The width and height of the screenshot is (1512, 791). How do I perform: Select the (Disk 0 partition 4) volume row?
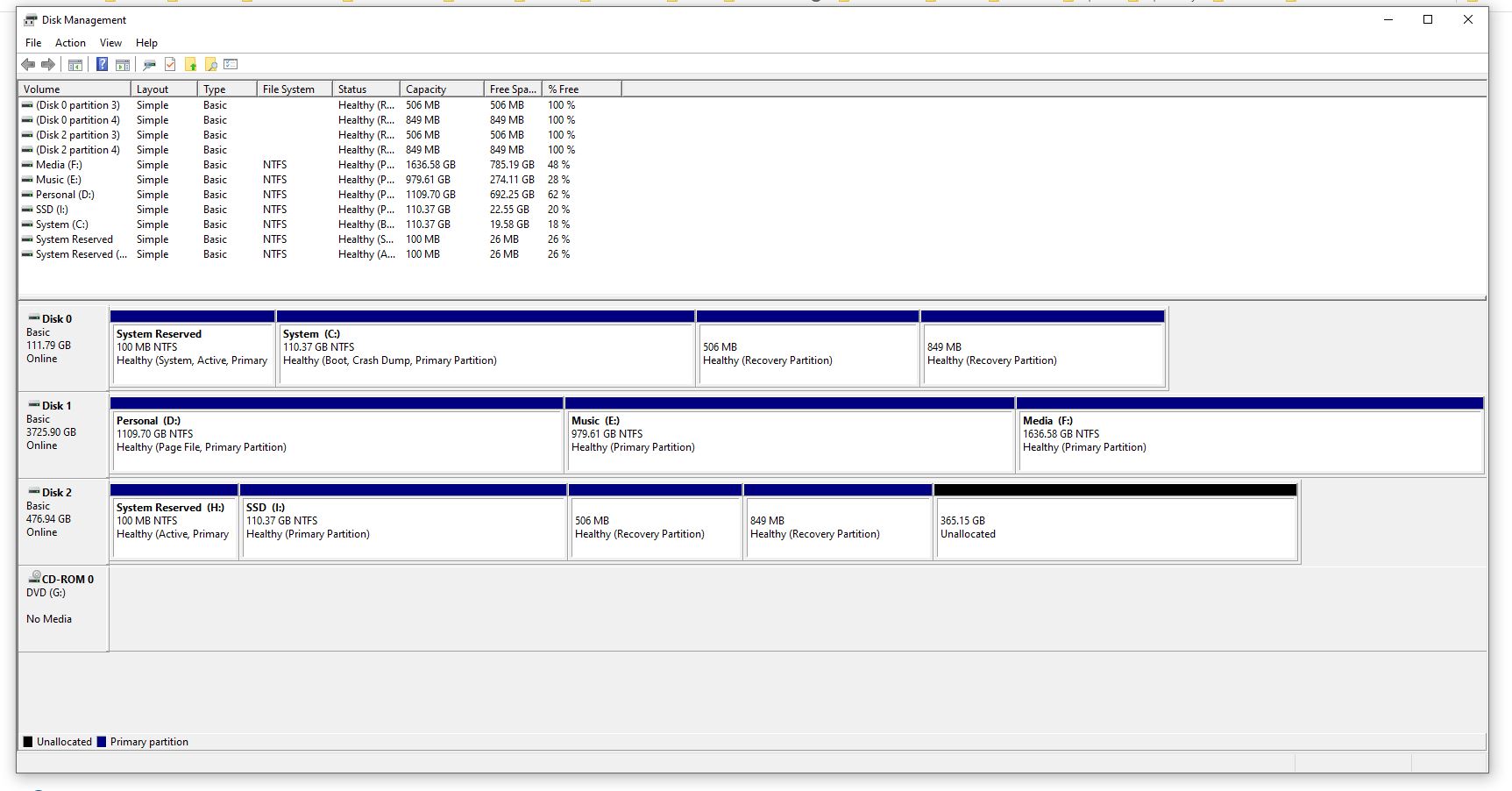(320, 120)
